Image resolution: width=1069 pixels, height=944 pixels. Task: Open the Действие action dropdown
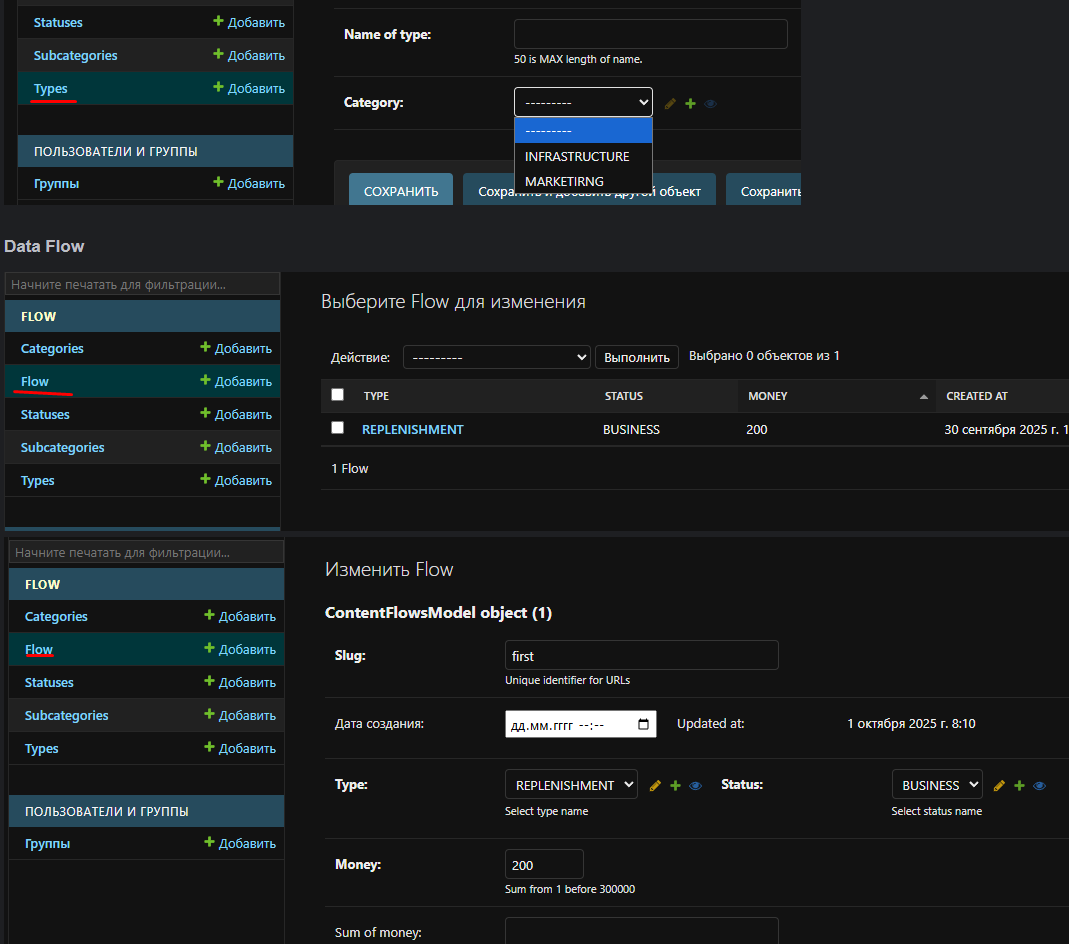click(x=496, y=357)
